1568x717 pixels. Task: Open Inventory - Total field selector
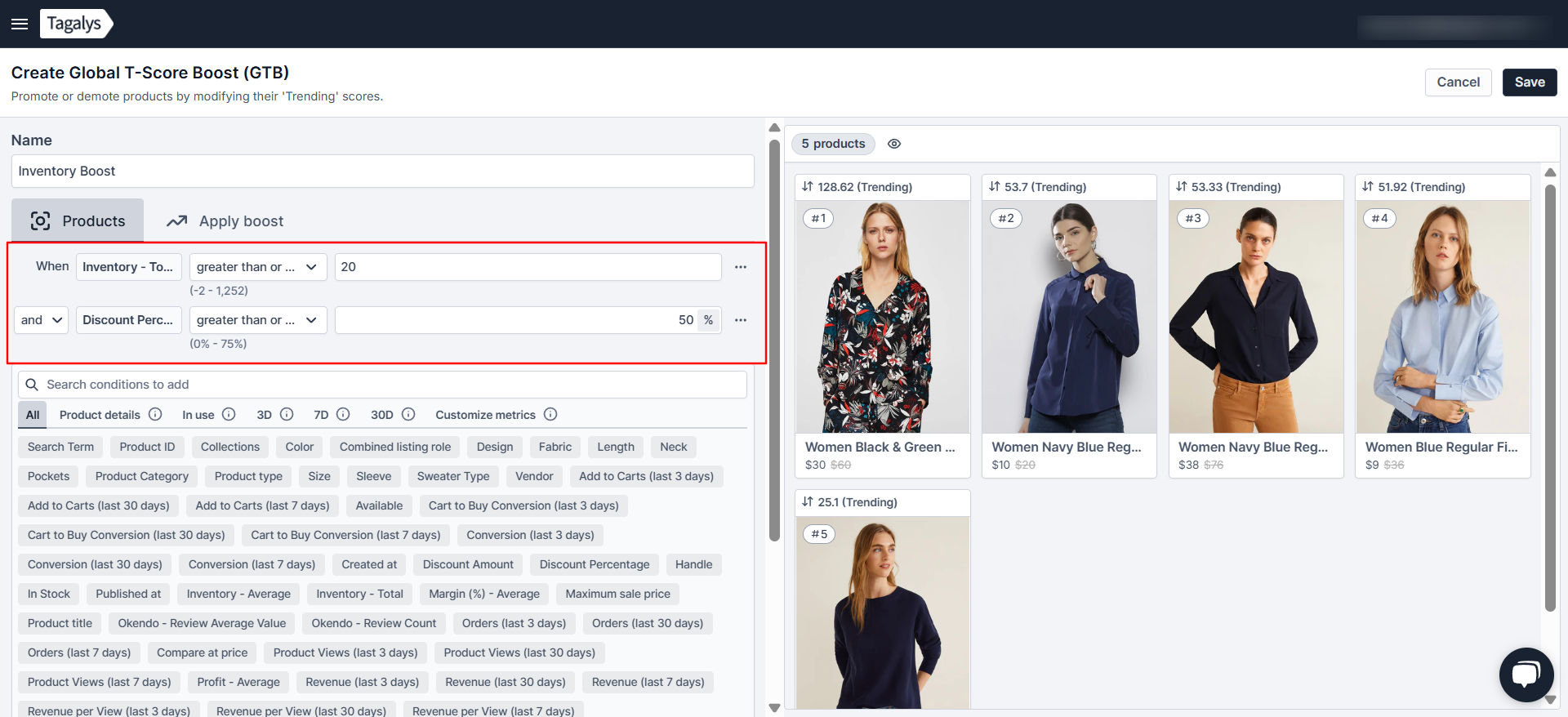point(129,267)
